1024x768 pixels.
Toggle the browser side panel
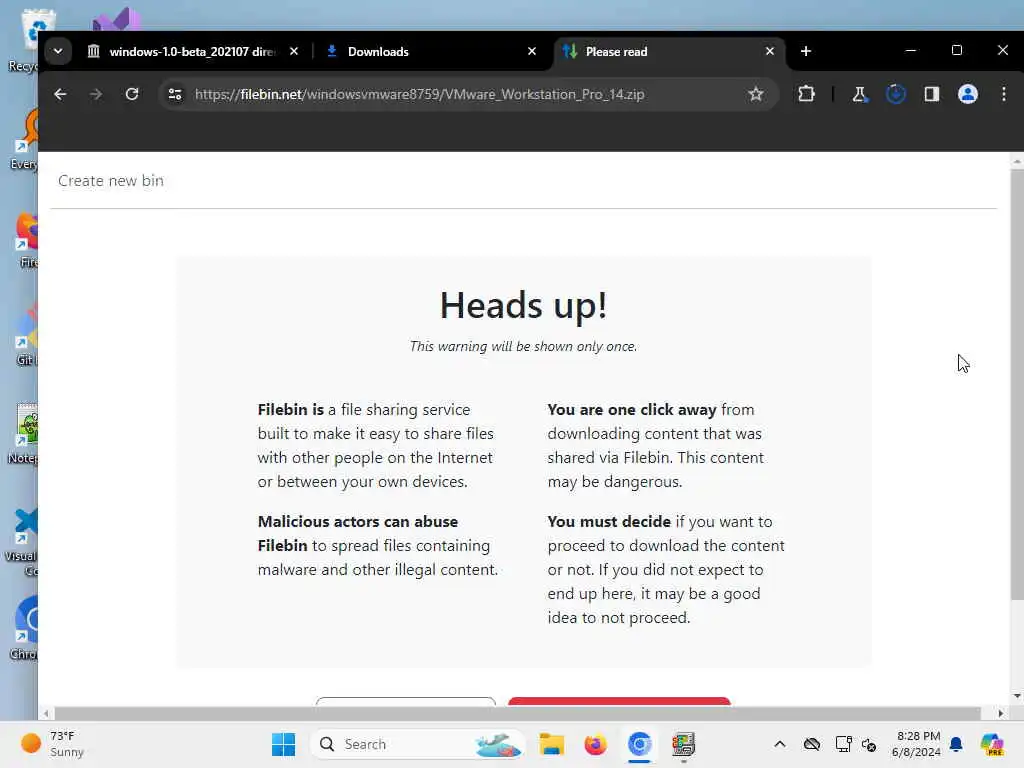click(x=931, y=94)
